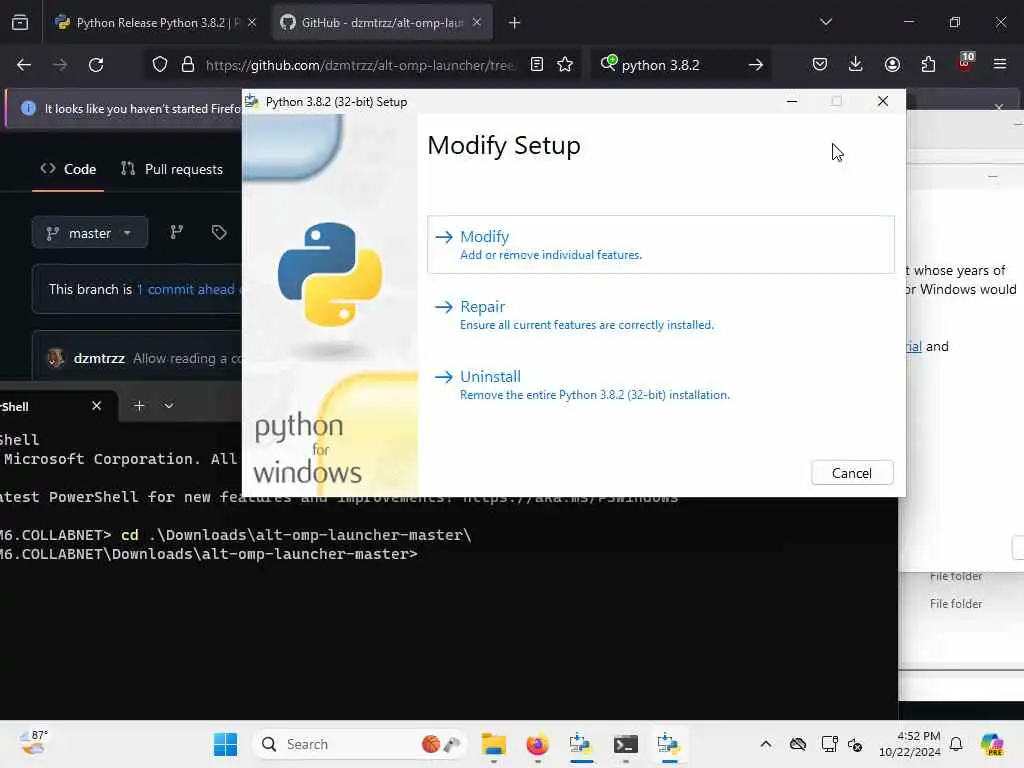Open the dzmtrzz author profile link

(99, 358)
